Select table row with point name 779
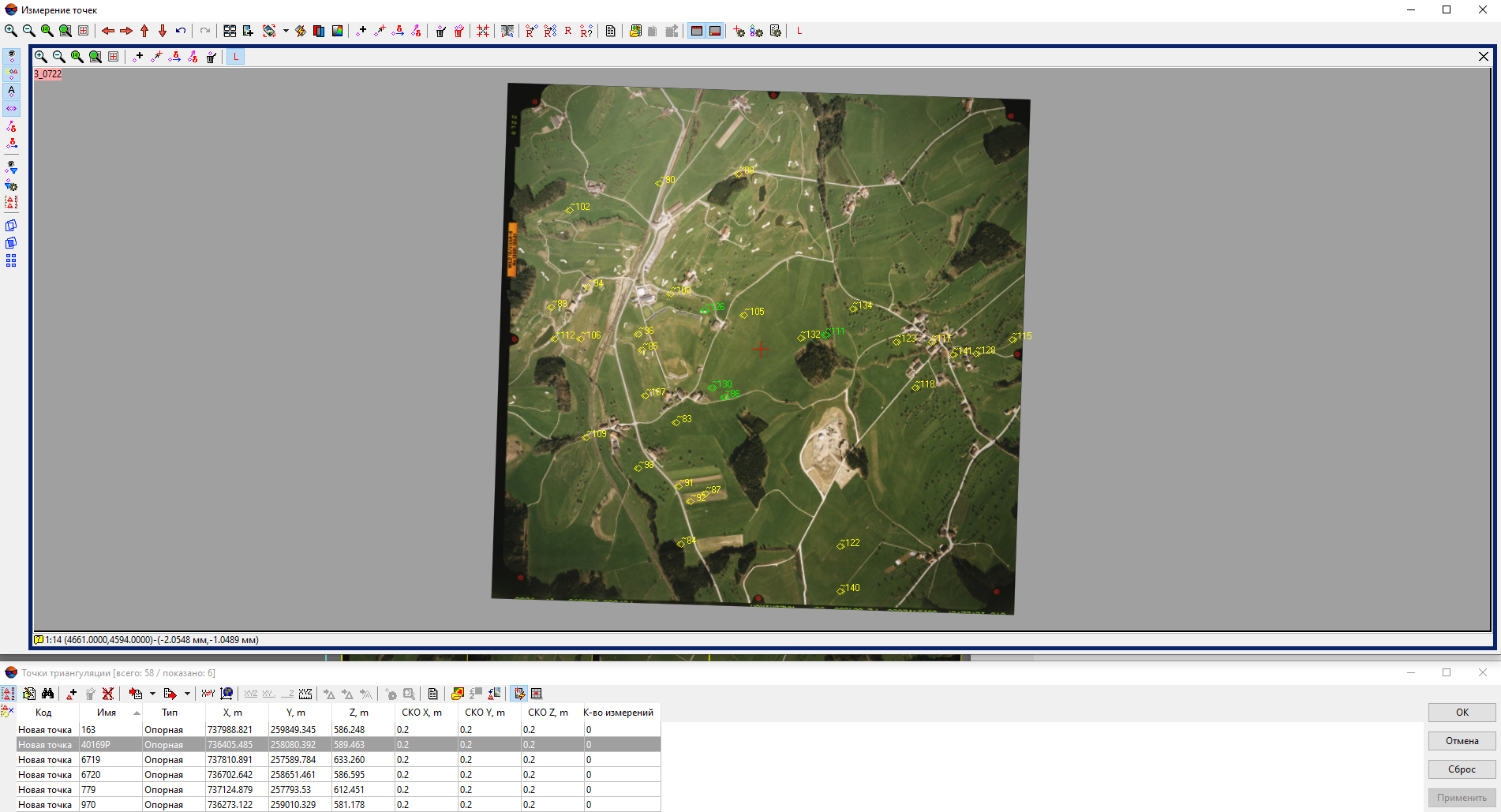Image resolution: width=1501 pixels, height=812 pixels. [339, 790]
